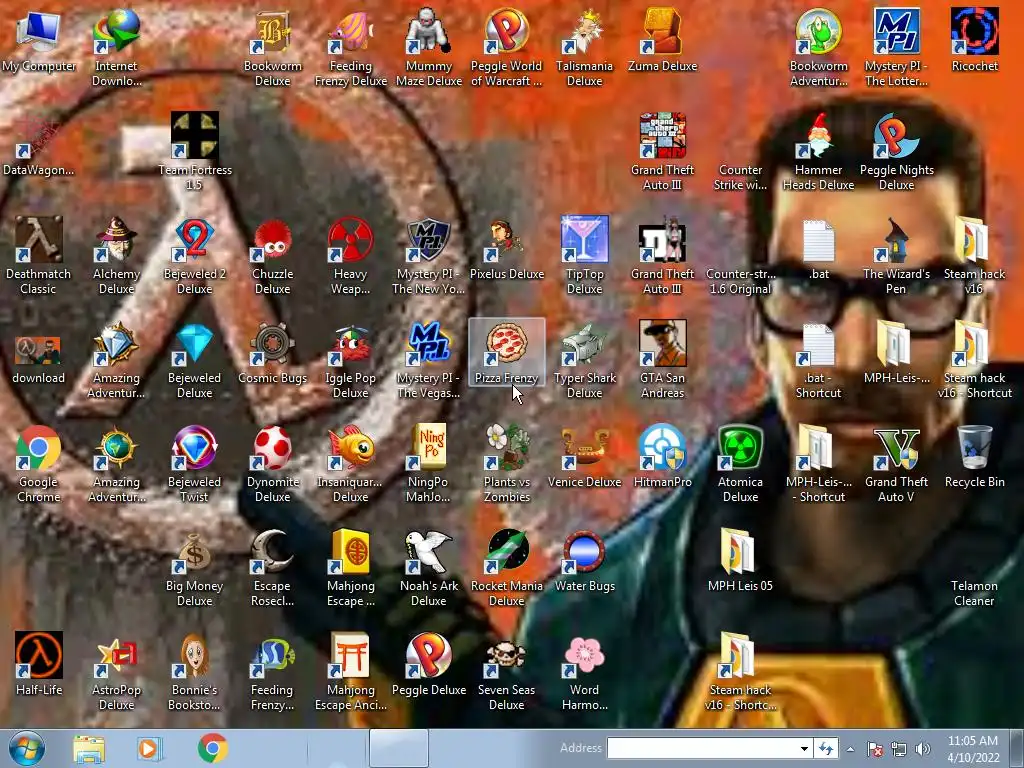Image resolution: width=1024 pixels, height=768 pixels.
Task: Select the Telamon Cleaner desktop item
Action: click(x=974, y=593)
